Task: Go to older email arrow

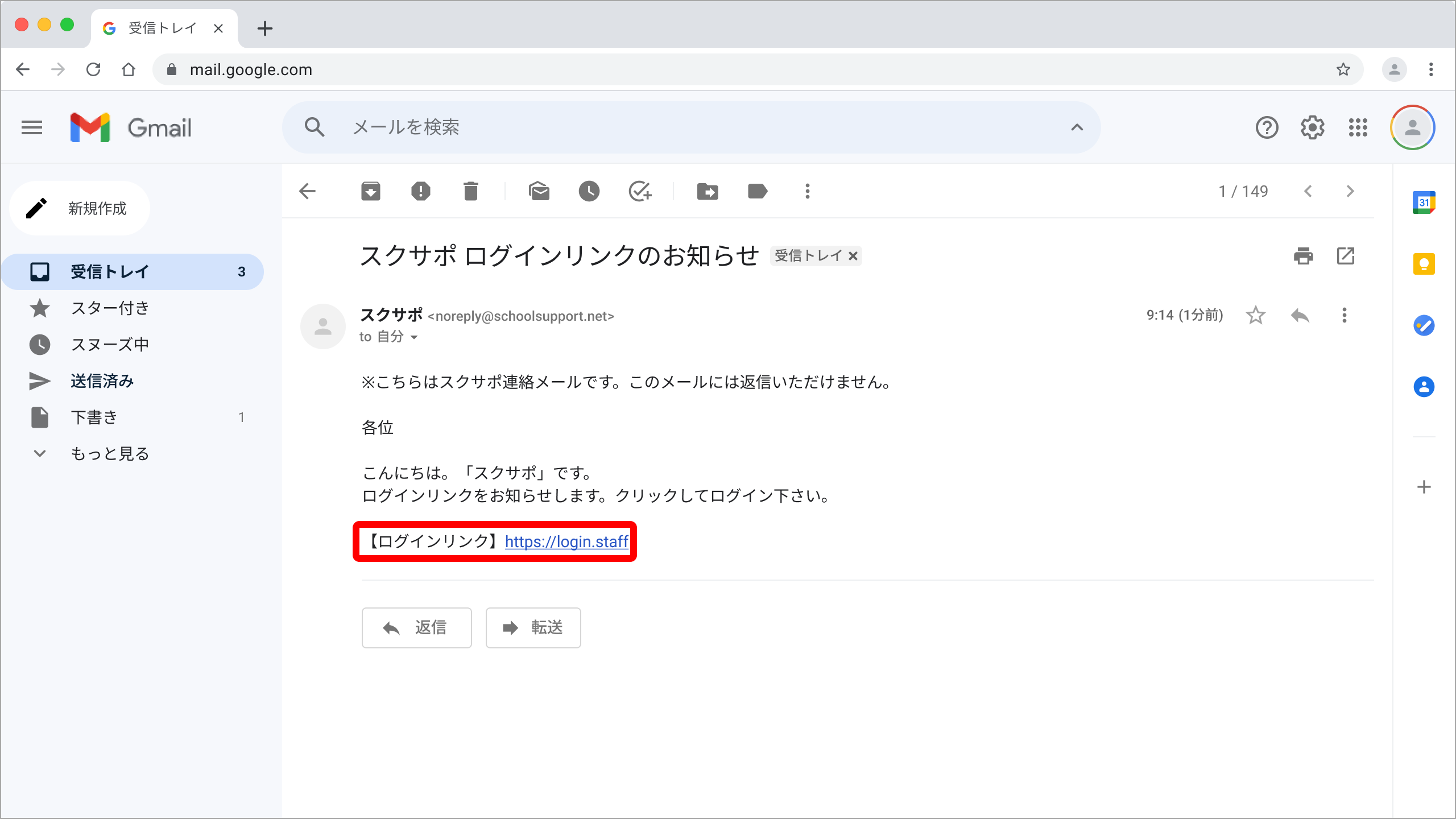Action: pyautogui.click(x=1350, y=191)
